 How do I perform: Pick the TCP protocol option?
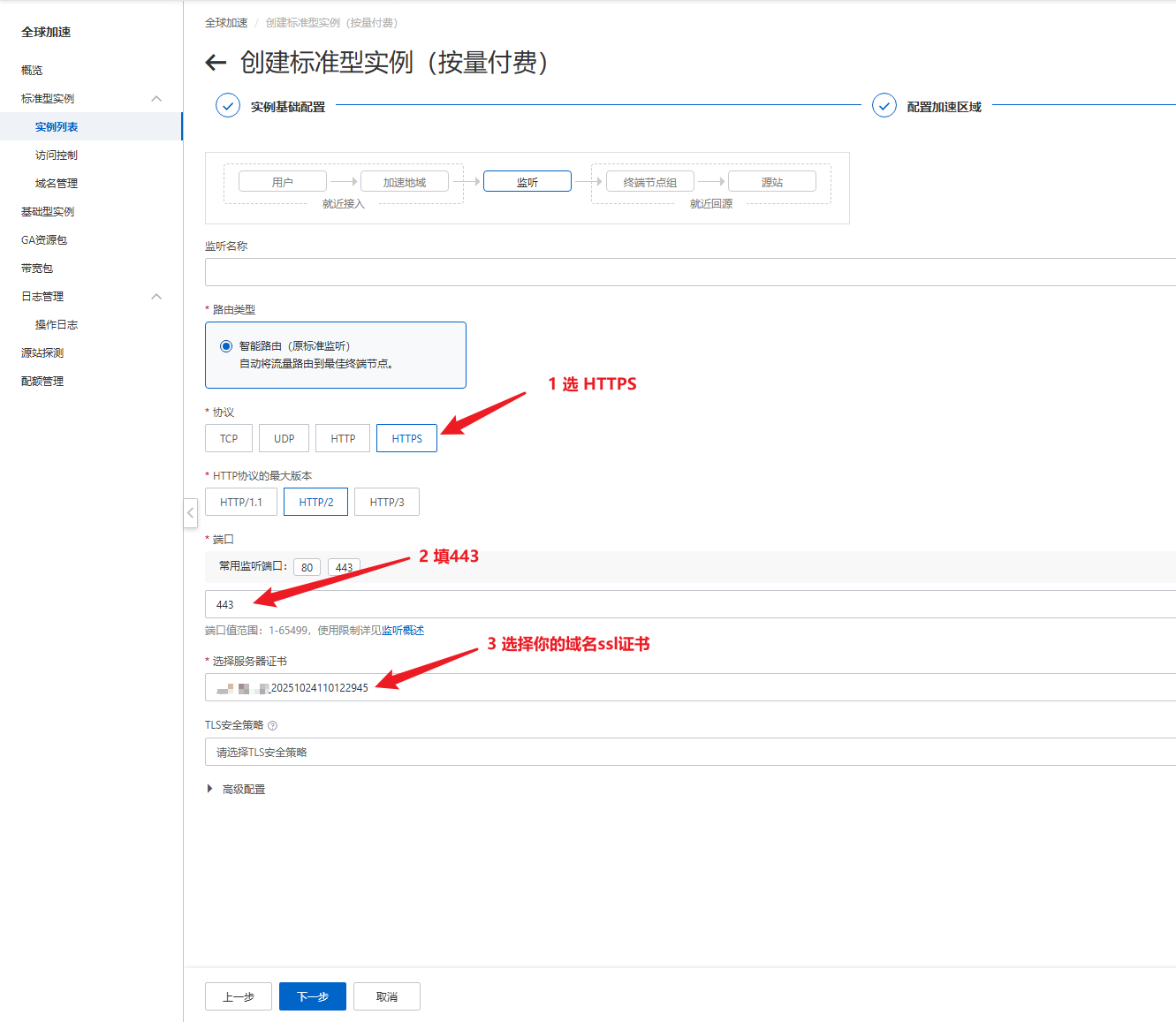(x=229, y=439)
